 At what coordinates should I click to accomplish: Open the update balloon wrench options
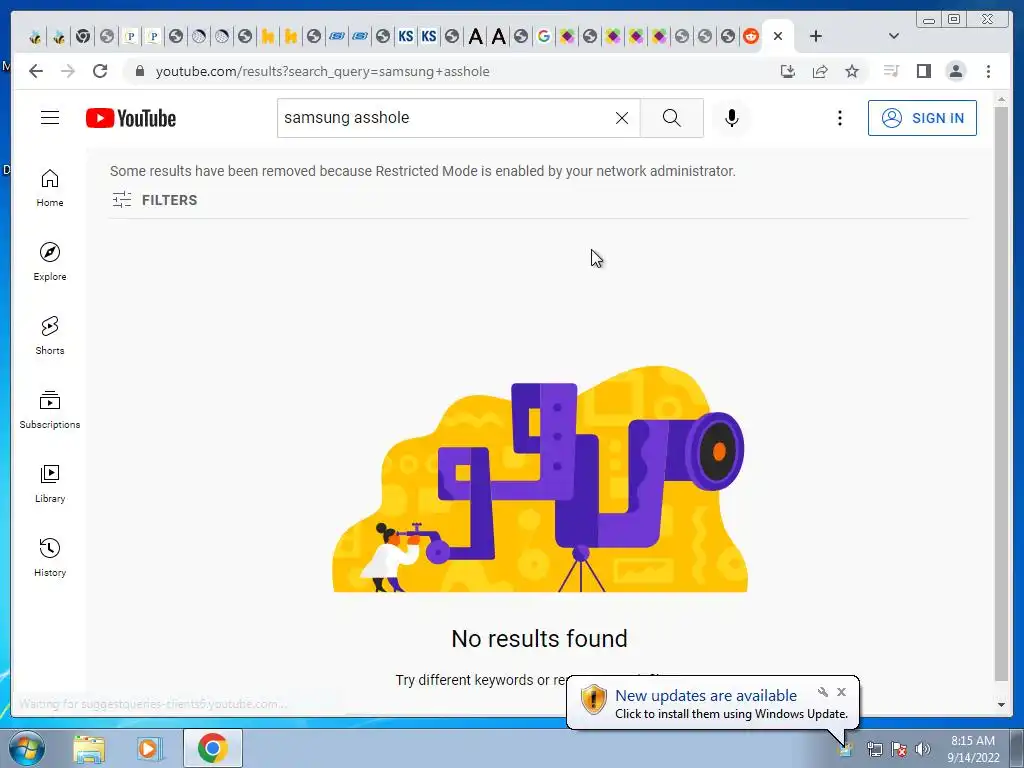823,692
